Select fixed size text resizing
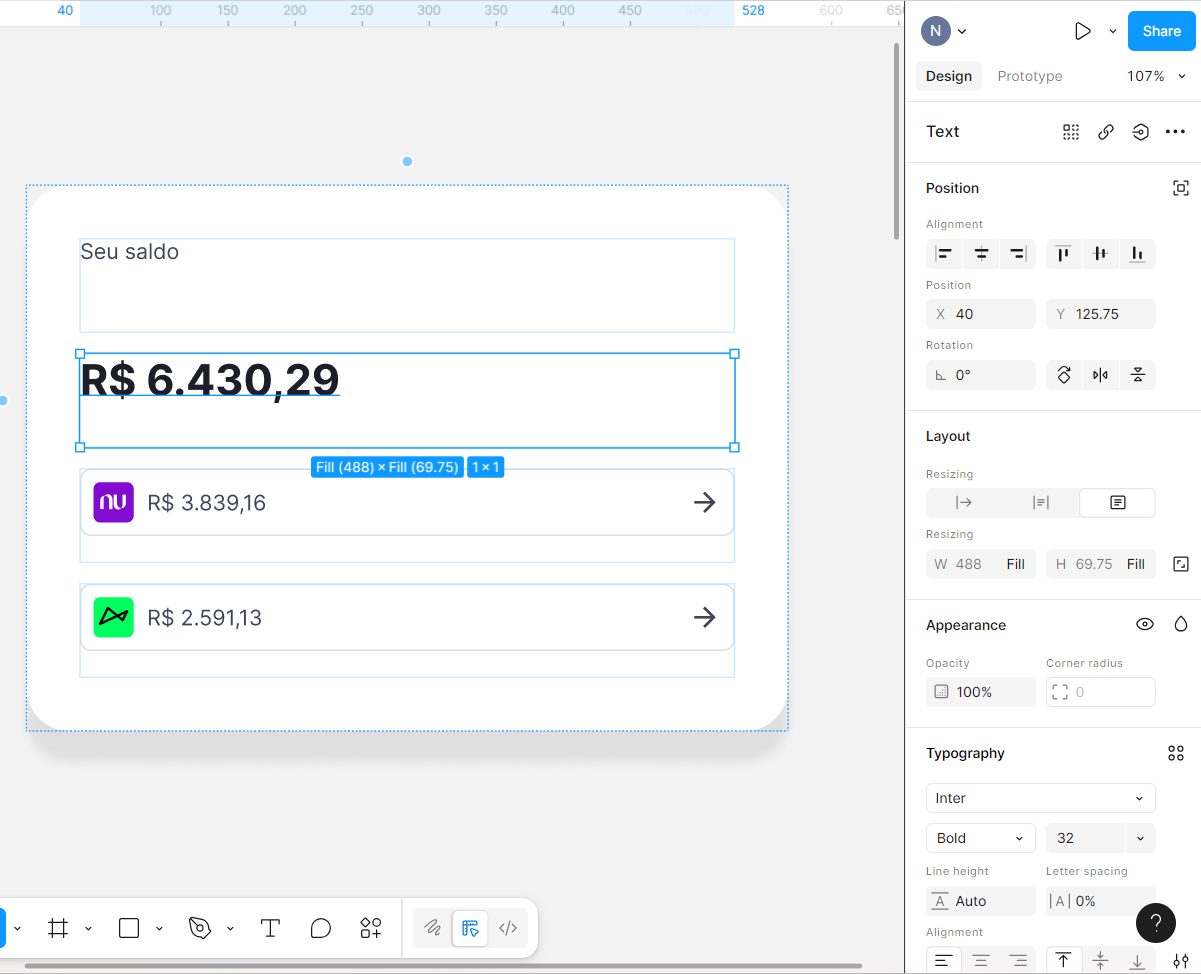This screenshot has height=974, width=1201. coord(1118,503)
